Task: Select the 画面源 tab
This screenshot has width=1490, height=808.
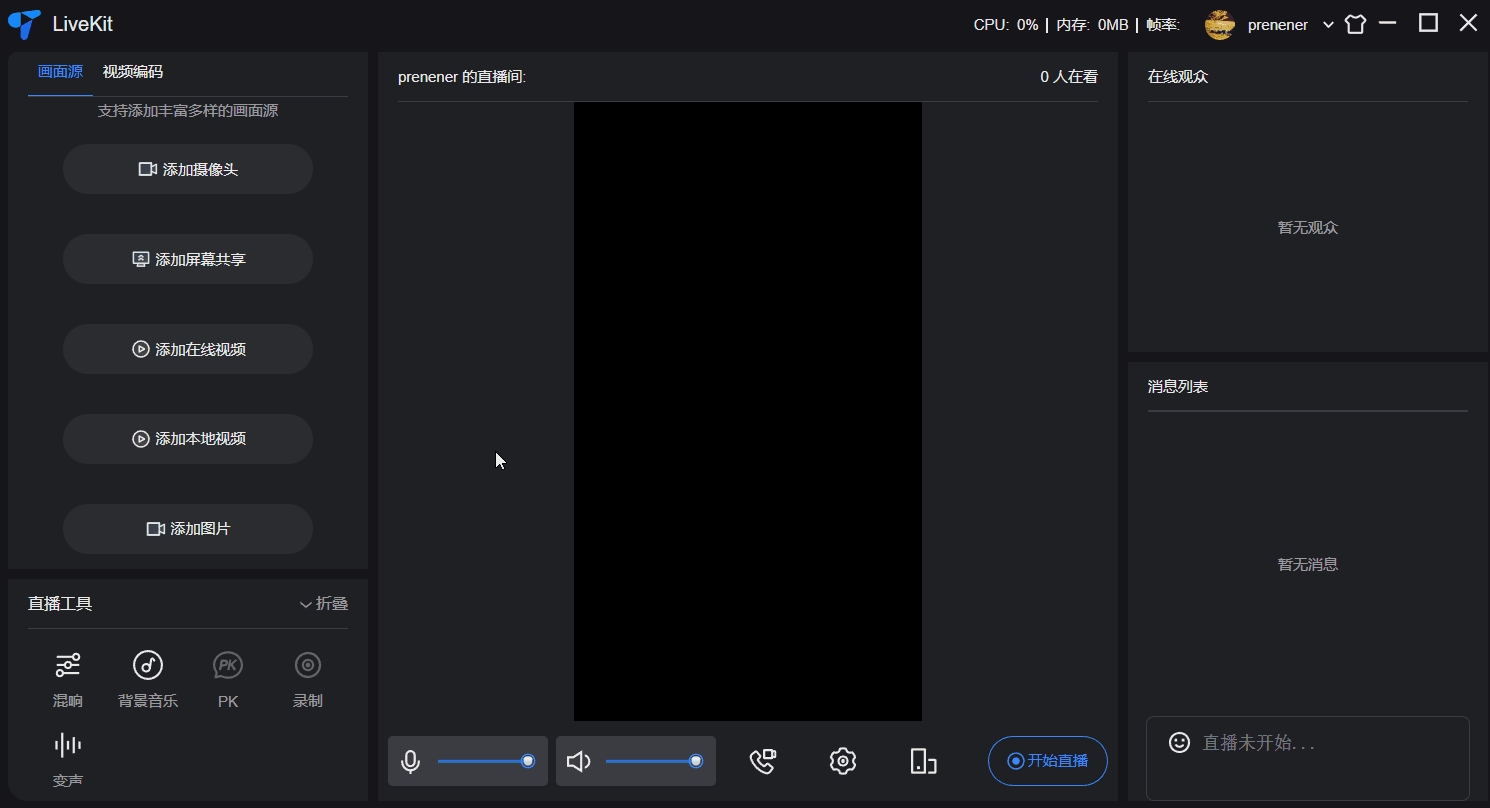Action: click(x=60, y=72)
